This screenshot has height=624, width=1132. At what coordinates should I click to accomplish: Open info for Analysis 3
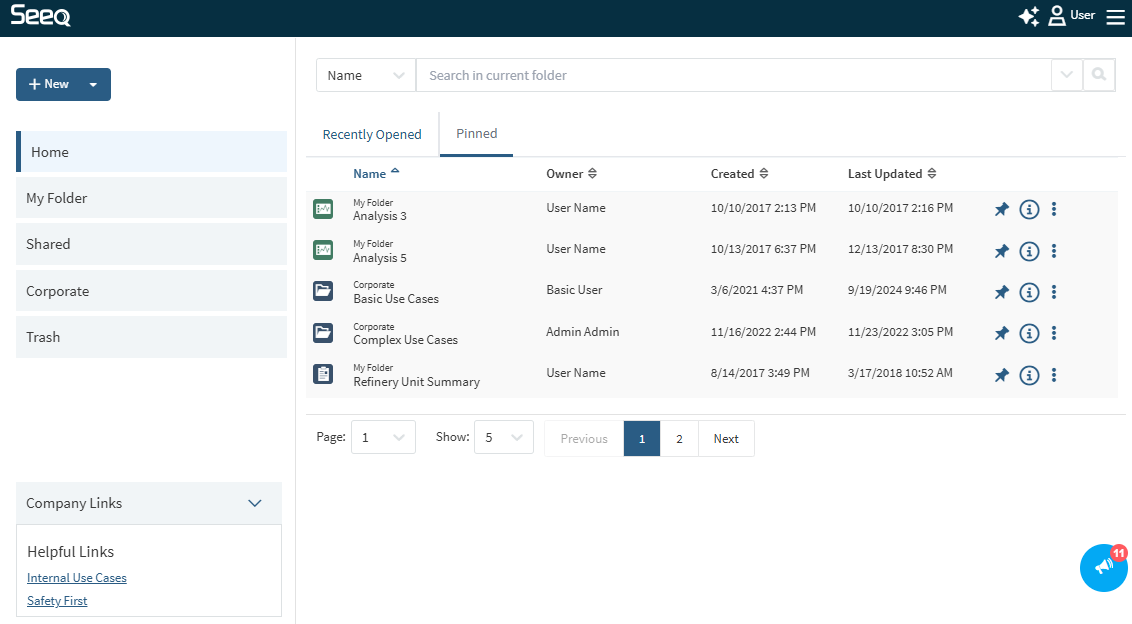click(1029, 209)
